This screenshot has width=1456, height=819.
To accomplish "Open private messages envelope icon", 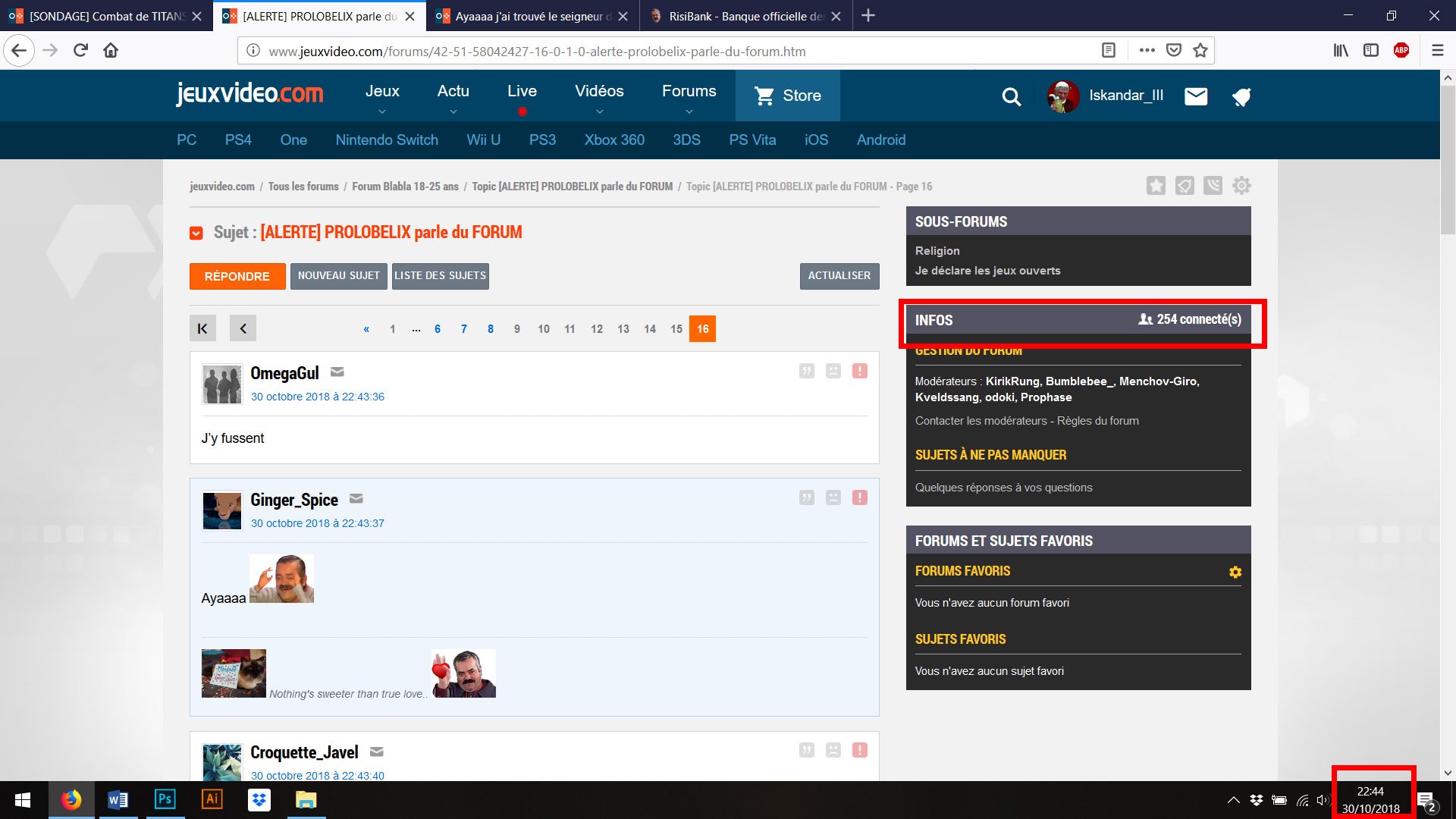I will 1196,96.
